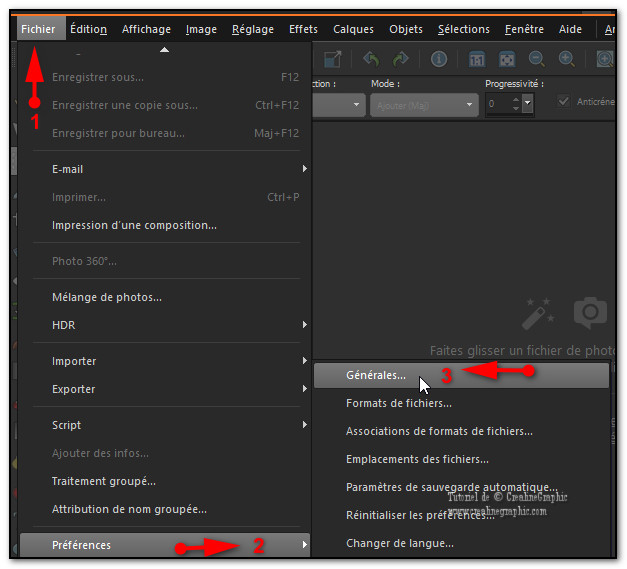
Task: Click the fit to window icon
Action: (x=507, y=60)
